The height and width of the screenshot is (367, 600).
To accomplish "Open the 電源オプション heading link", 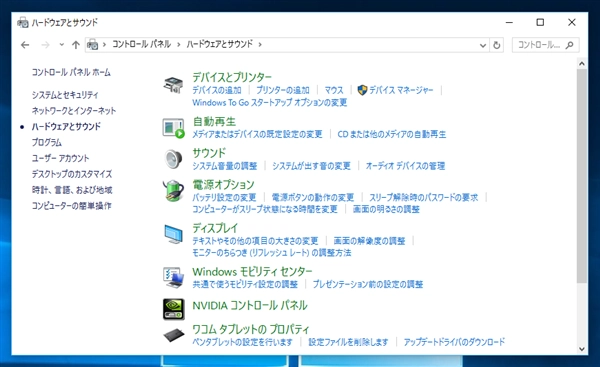I will click(223, 185).
